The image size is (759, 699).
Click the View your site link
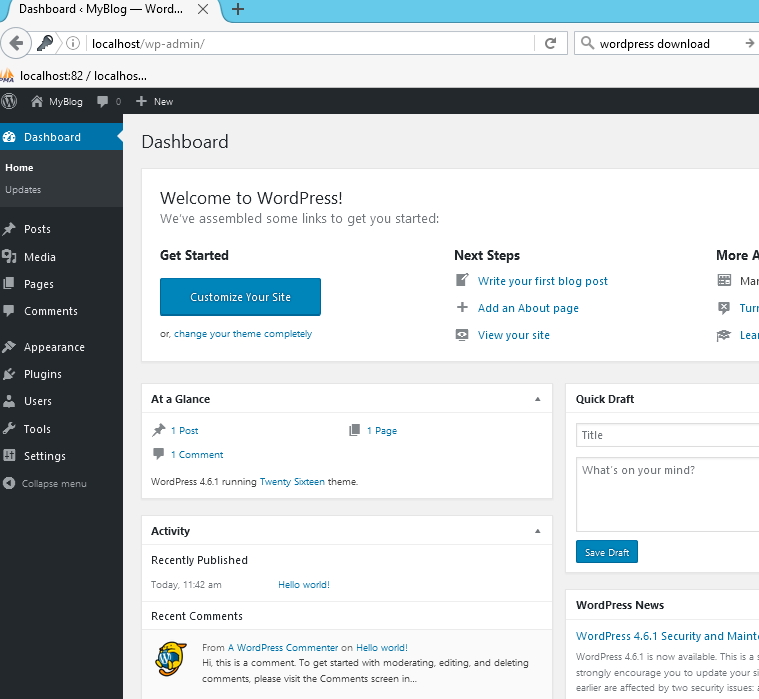pyautogui.click(x=514, y=335)
